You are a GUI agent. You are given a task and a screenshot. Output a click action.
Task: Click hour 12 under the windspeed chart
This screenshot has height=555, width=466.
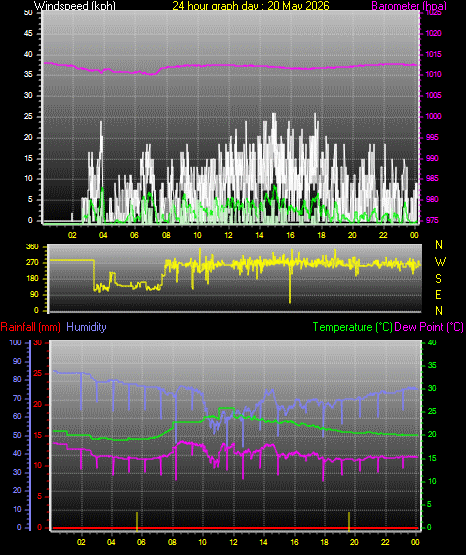click(x=228, y=235)
